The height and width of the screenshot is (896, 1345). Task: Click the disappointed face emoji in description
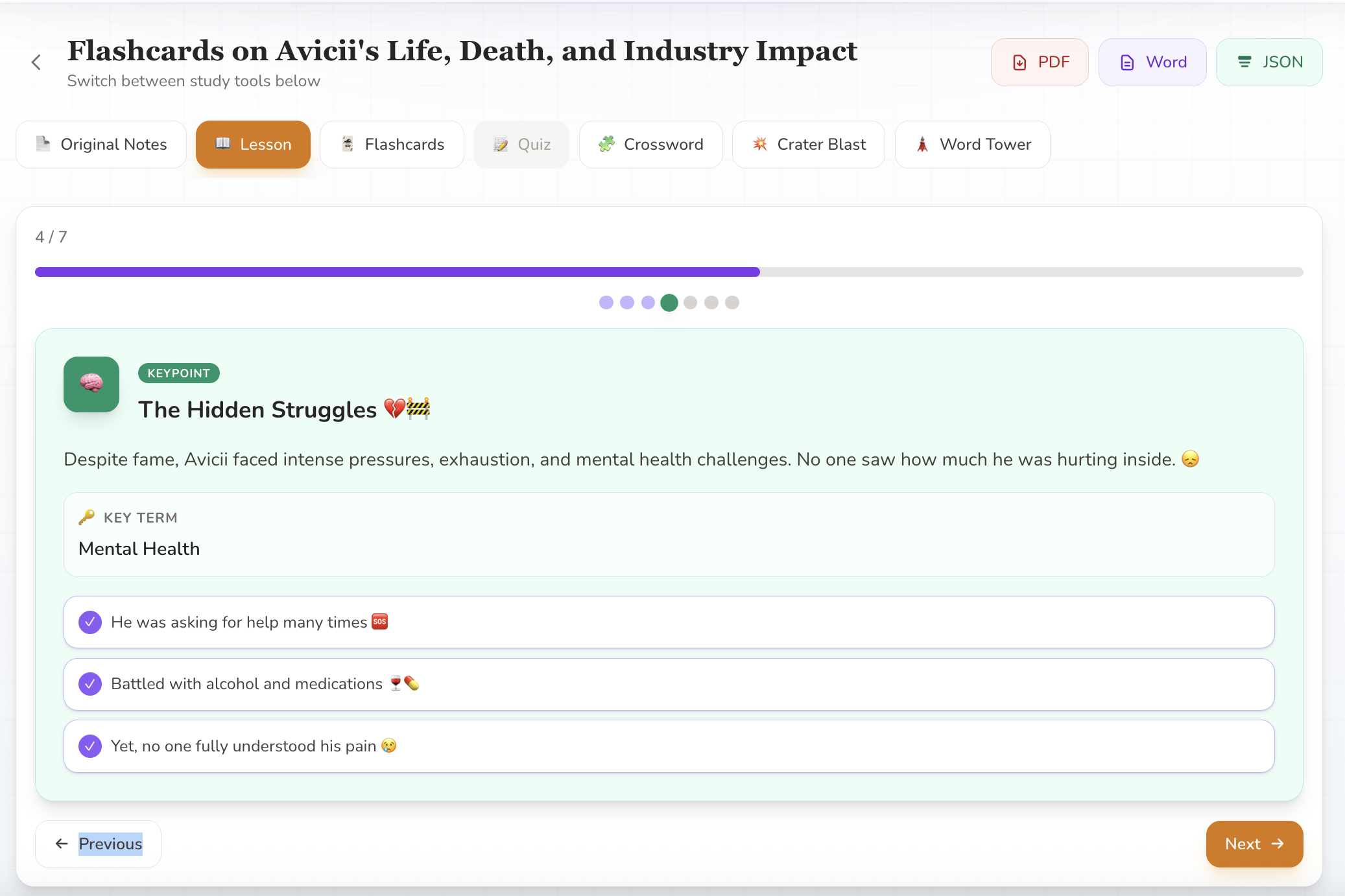pyautogui.click(x=1191, y=459)
